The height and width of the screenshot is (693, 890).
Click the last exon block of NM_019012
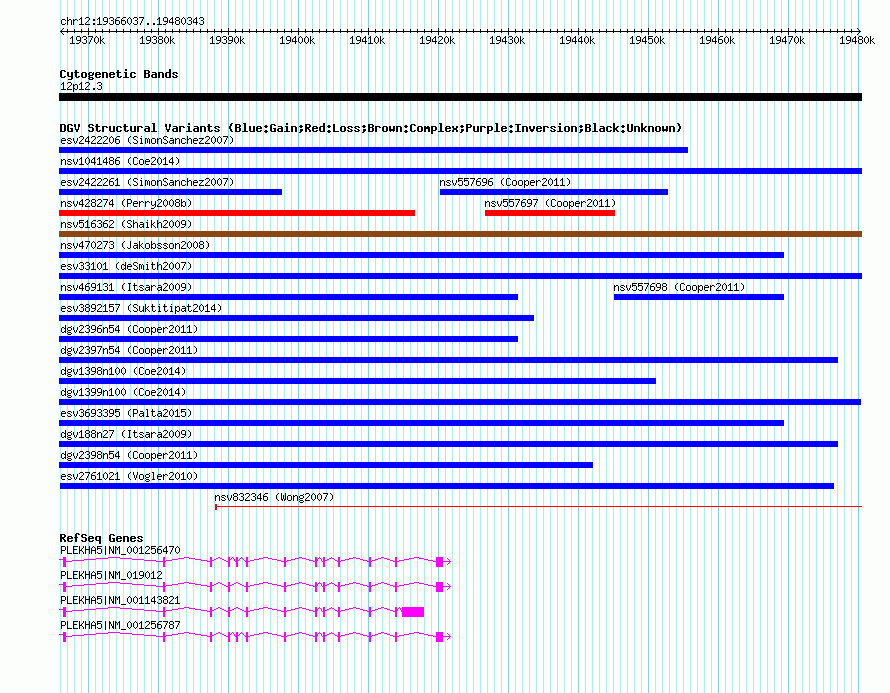pos(439,587)
